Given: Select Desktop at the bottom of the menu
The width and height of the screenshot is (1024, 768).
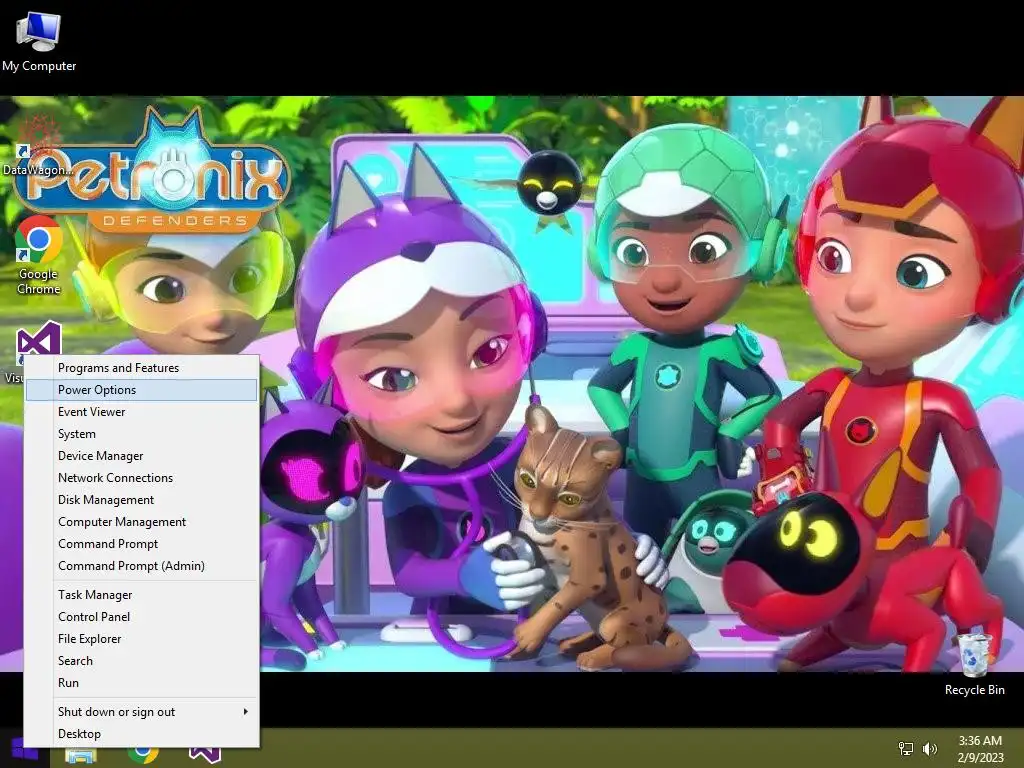Looking at the screenshot, I should pyautogui.click(x=142, y=734).
